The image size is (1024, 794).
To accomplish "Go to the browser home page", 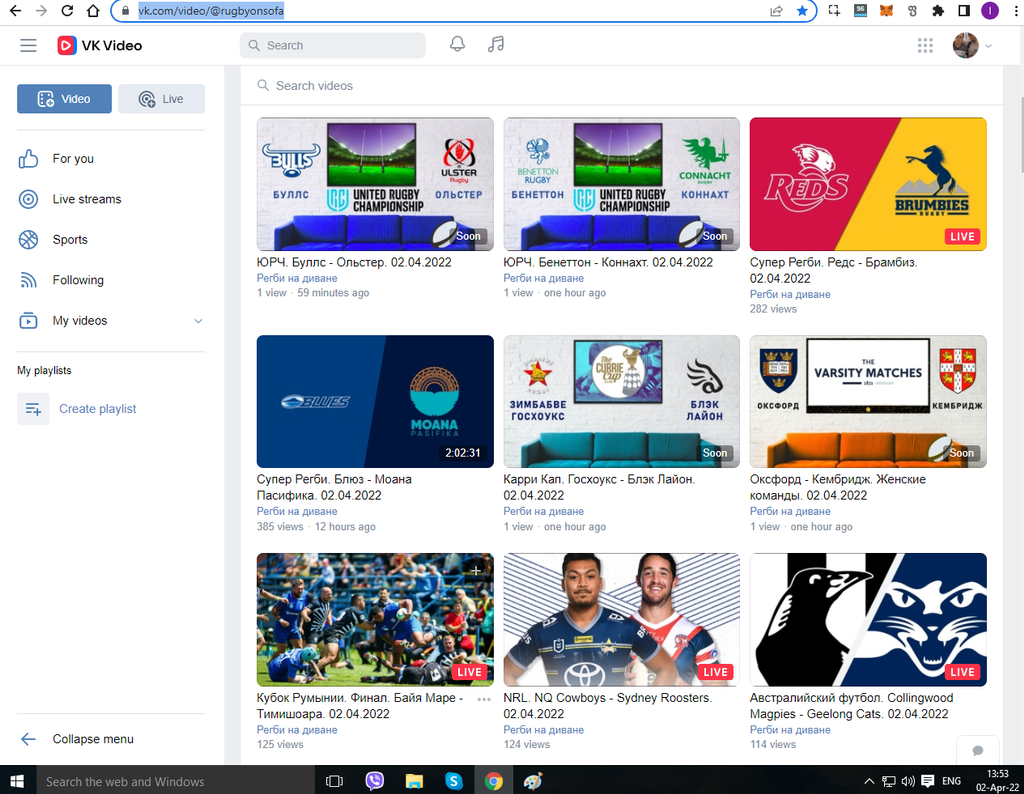I will point(93,10).
